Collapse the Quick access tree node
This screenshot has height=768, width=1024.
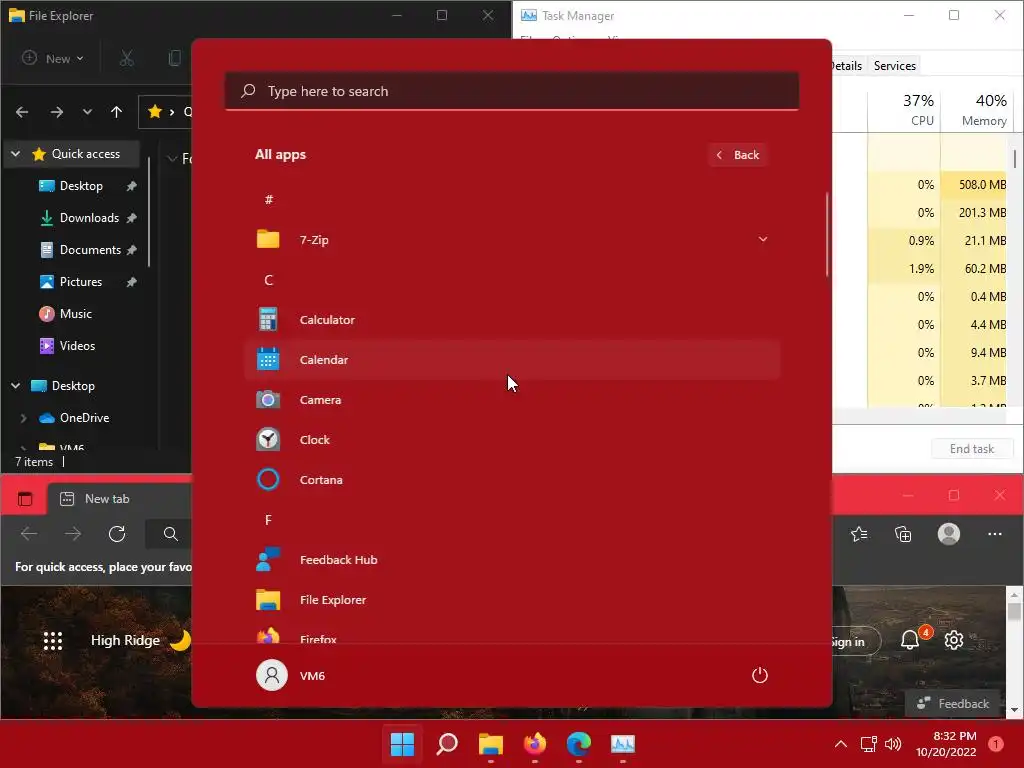pyautogui.click(x=16, y=154)
